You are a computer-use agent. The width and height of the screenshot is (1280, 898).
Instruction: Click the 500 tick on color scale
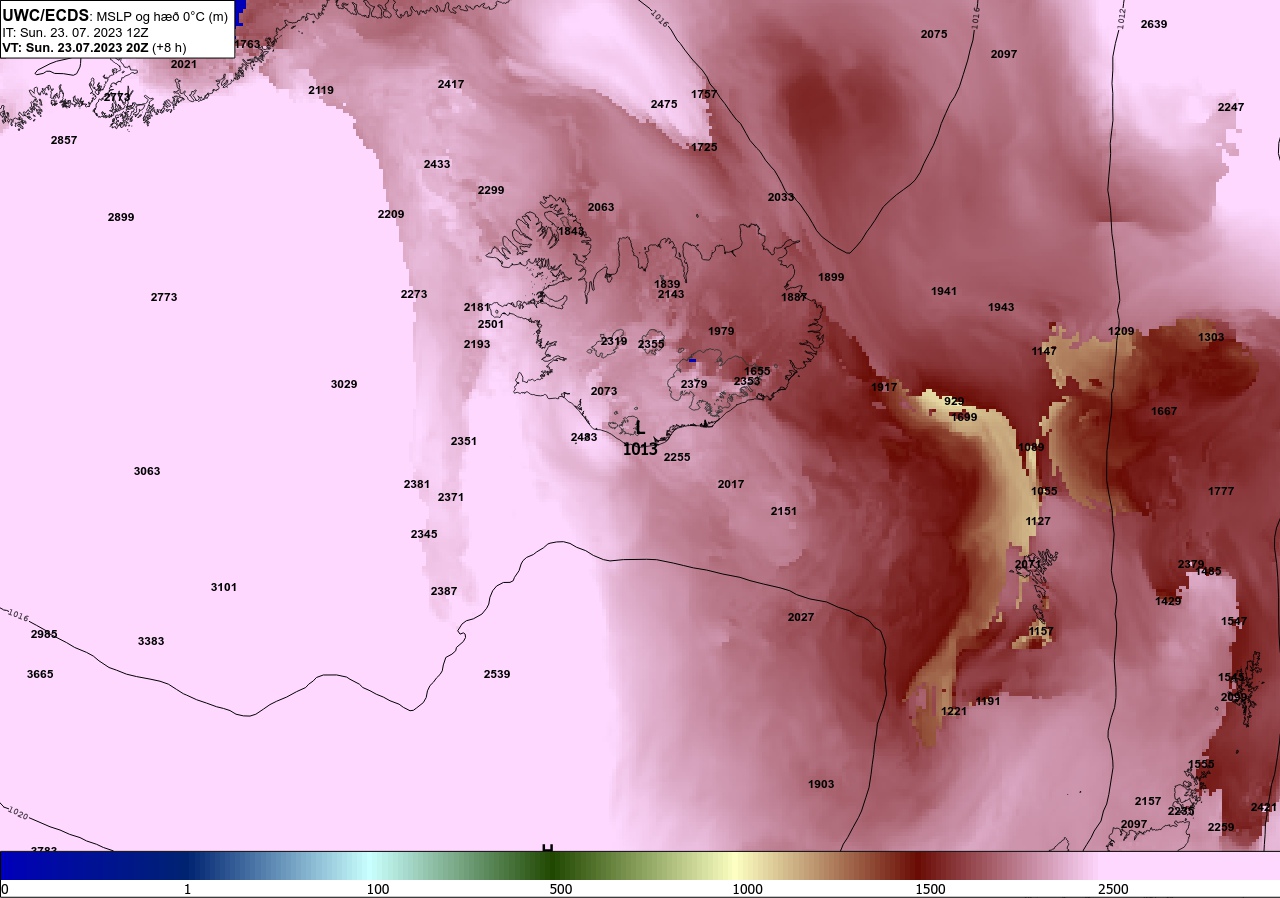(x=561, y=889)
